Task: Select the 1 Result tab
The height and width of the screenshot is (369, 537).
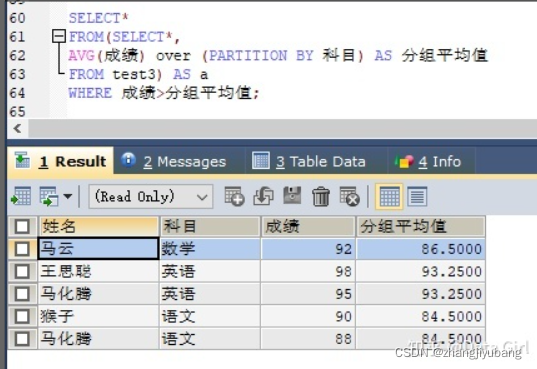Action: (61, 161)
